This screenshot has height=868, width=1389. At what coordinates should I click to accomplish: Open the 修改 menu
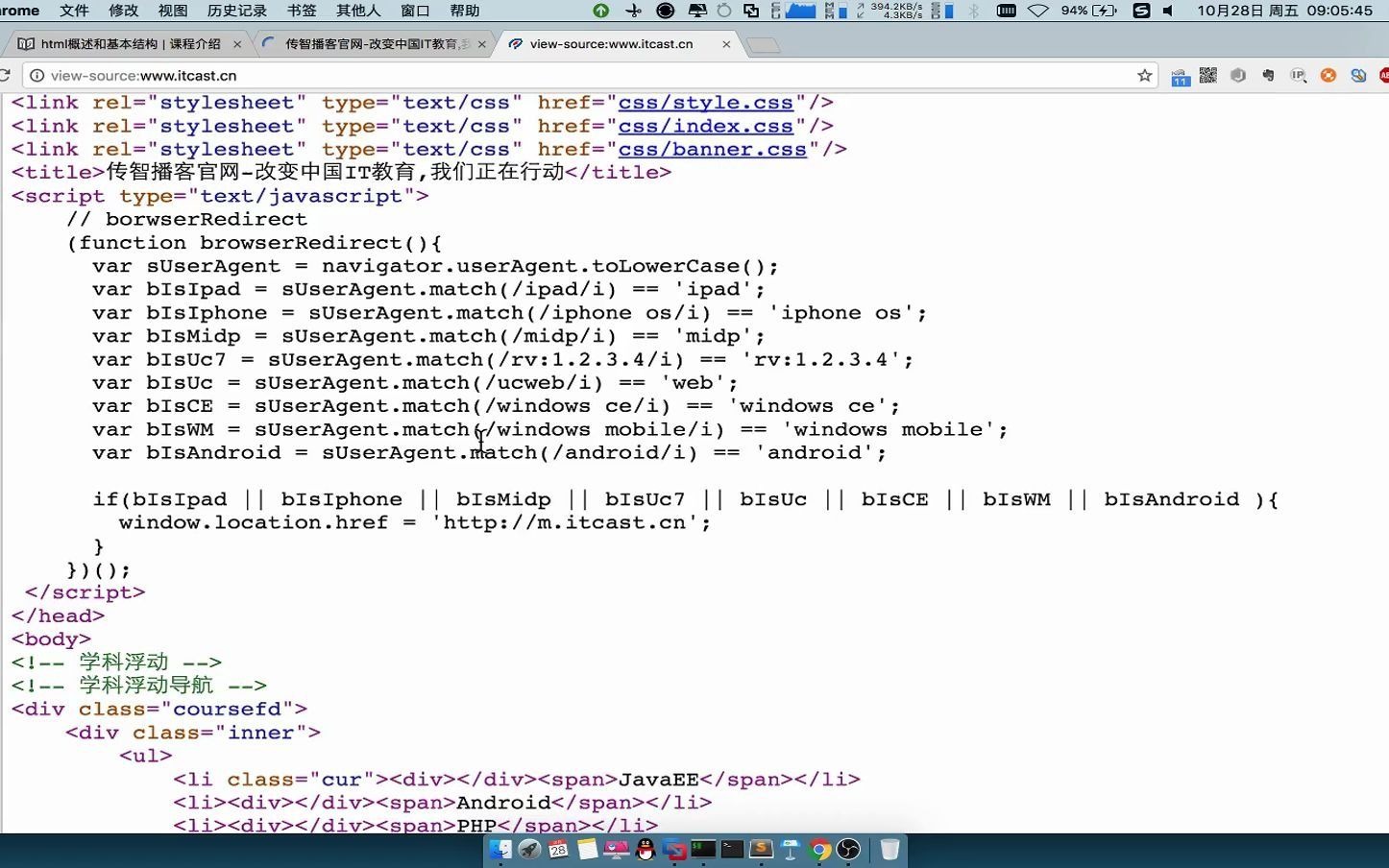tap(124, 11)
